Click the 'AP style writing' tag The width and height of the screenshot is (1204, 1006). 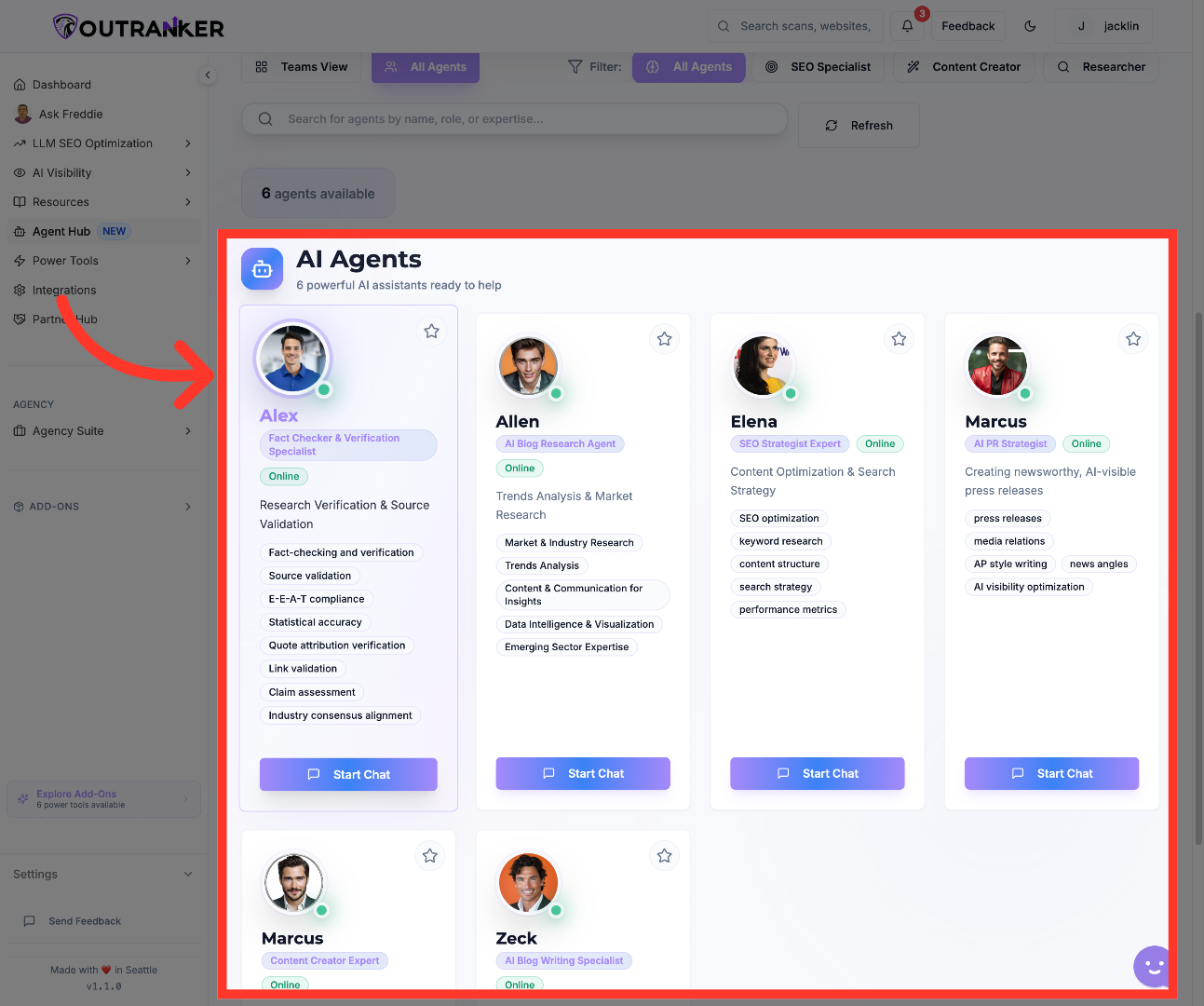pyautogui.click(x=1010, y=564)
